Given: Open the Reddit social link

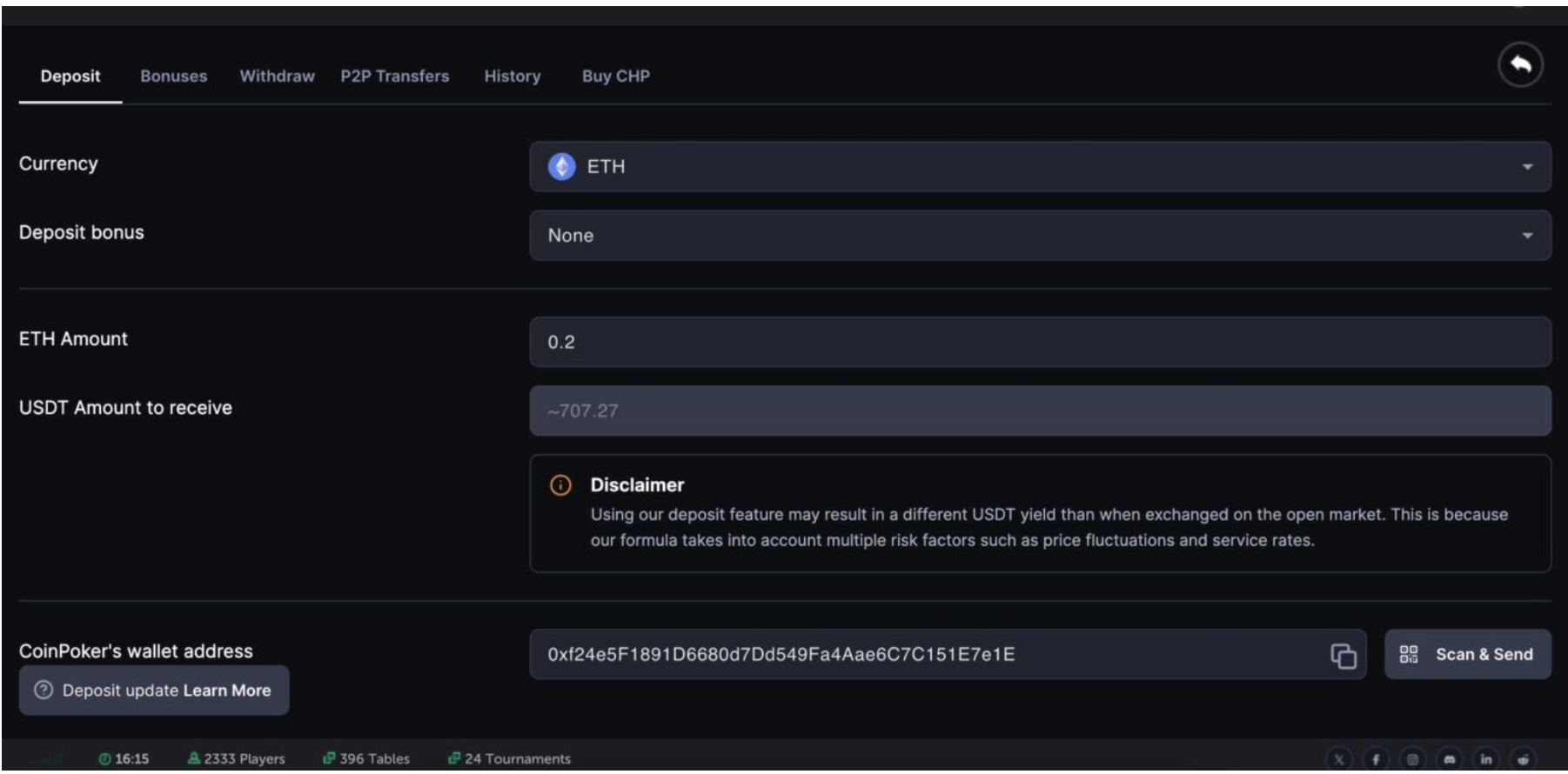Looking at the screenshot, I should [x=1523, y=759].
